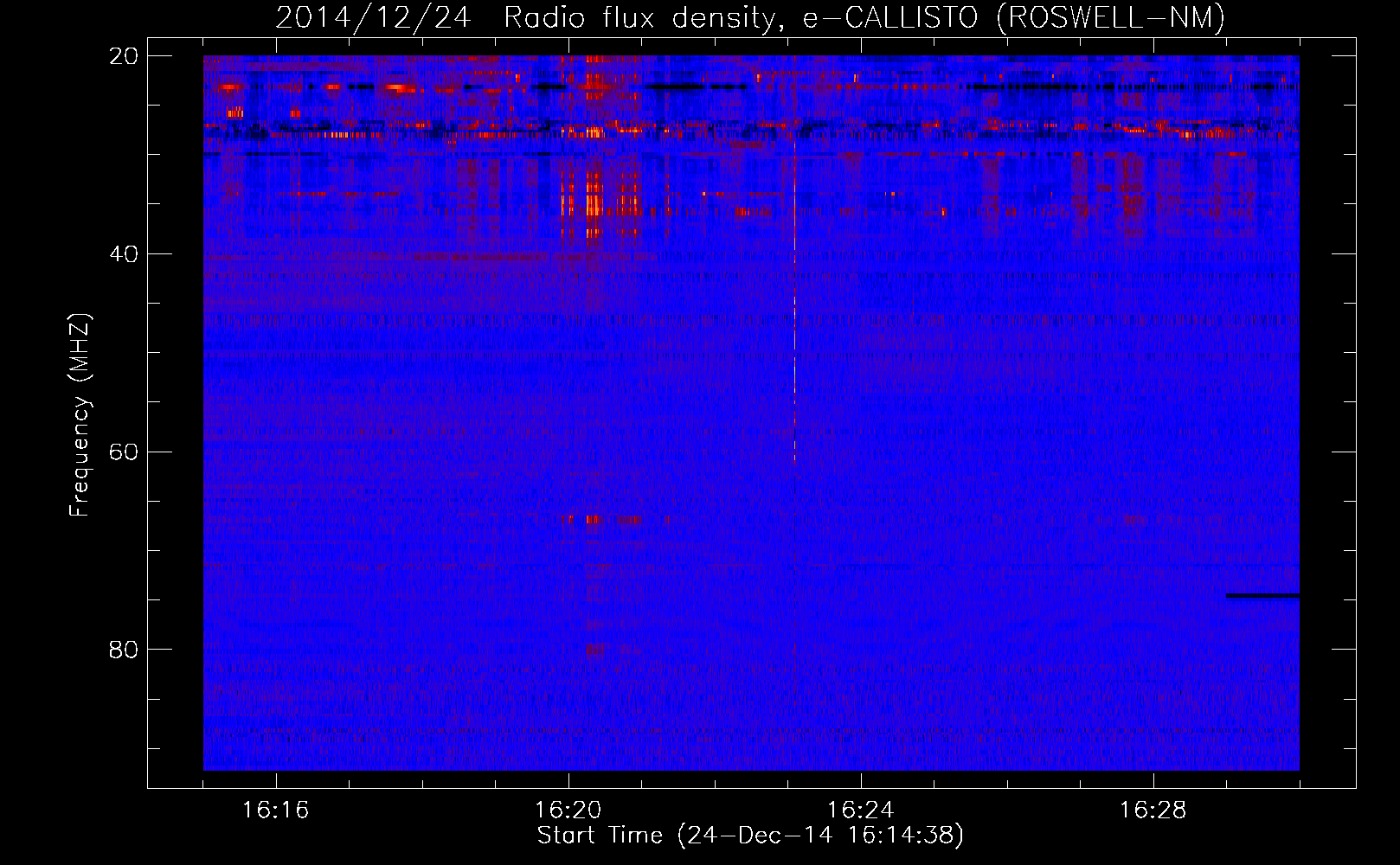Image resolution: width=1400 pixels, height=865 pixels.
Task: Click the 20 frequency tick label
Action: [125, 56]
